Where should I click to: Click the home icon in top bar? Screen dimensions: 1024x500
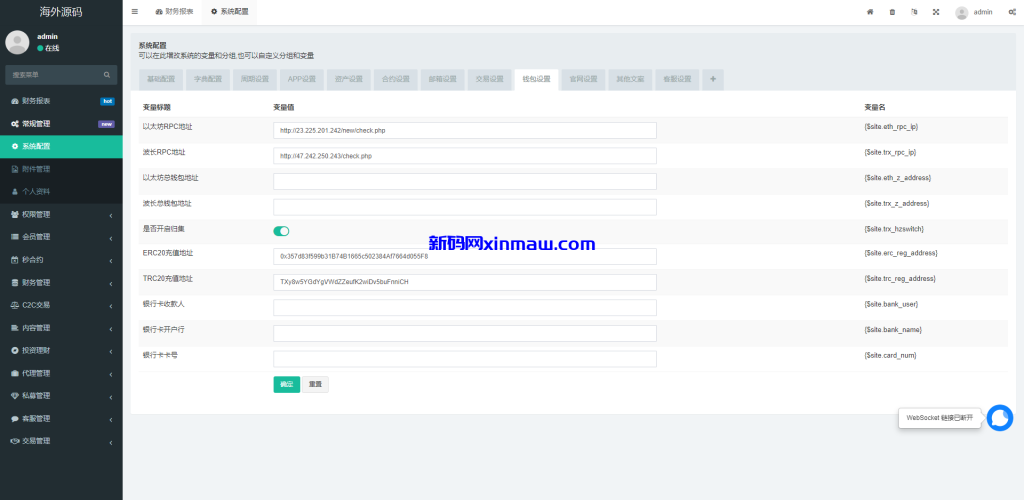869,12
